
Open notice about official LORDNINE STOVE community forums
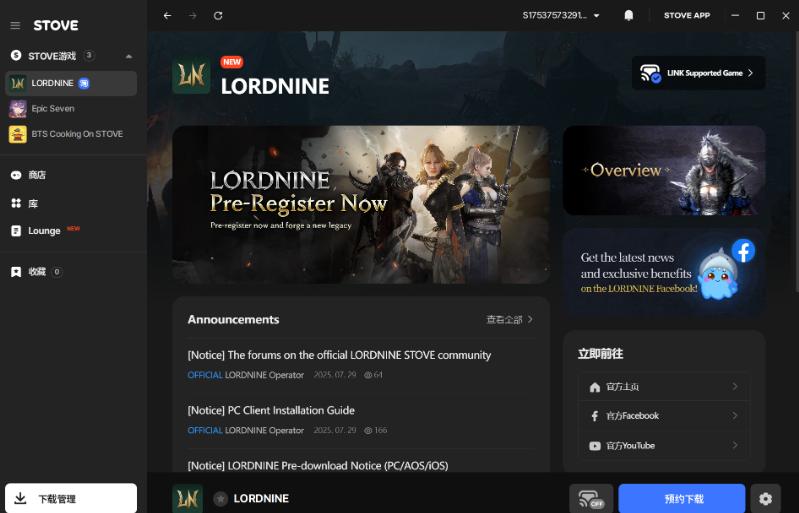click(339, 355)
